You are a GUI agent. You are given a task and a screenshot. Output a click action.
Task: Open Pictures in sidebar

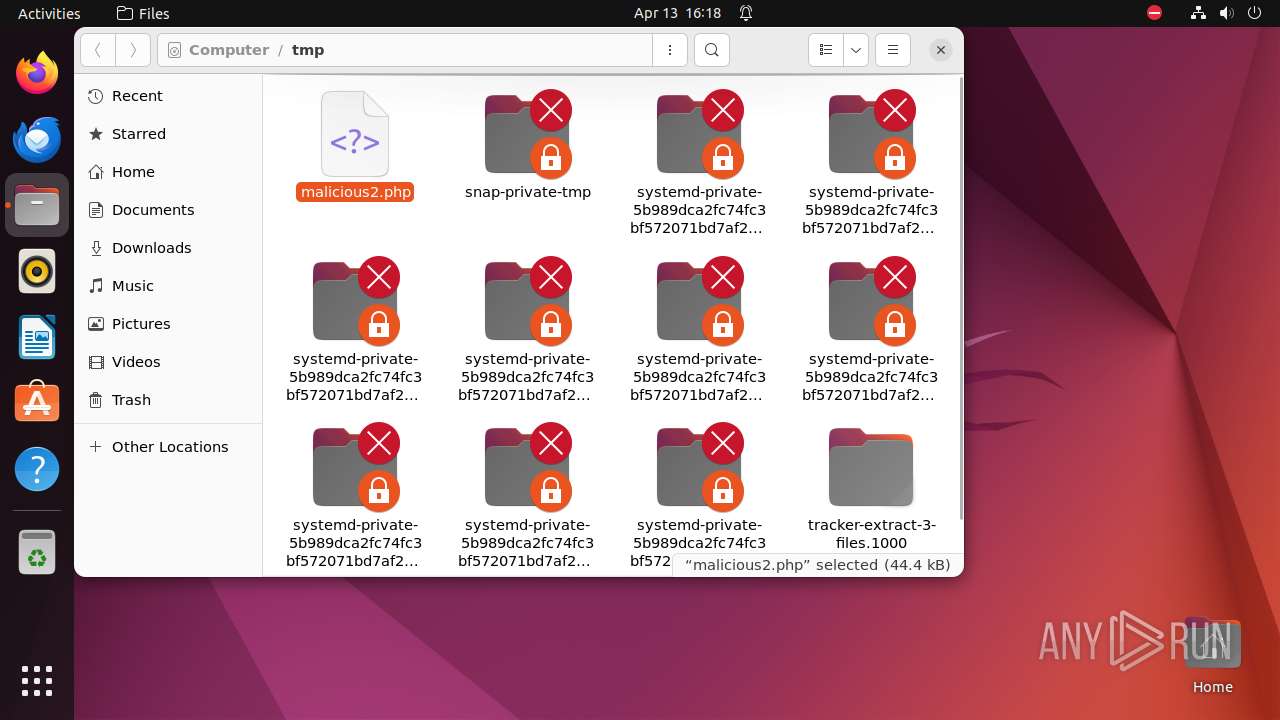(x=168, y=324)
